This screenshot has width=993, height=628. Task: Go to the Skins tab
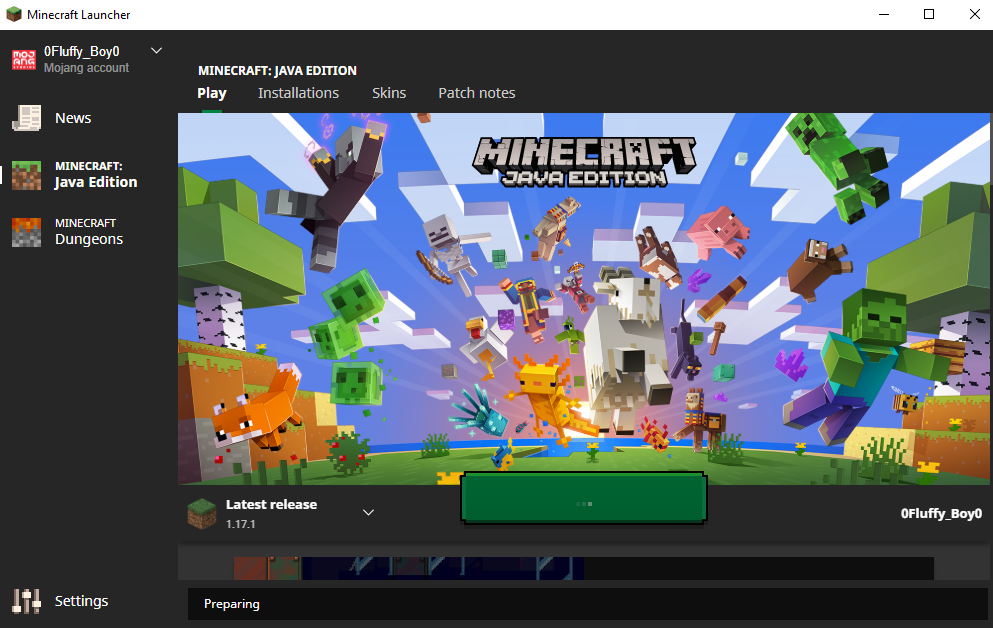point(389,93)
